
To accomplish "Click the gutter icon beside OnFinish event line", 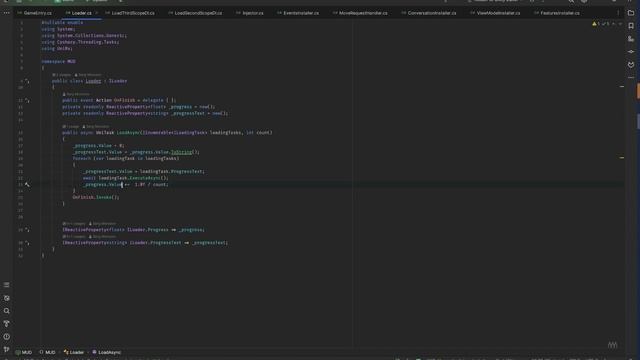I will [x=27, y=100].
